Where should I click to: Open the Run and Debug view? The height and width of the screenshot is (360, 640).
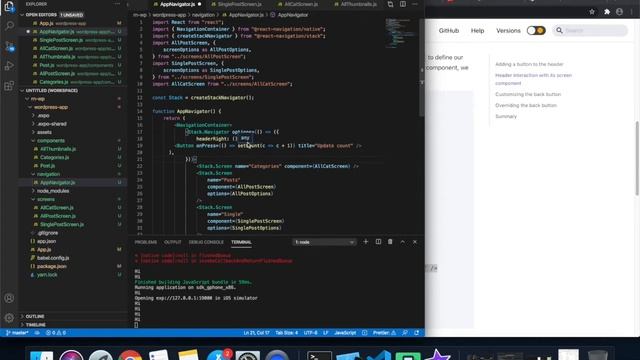9,66
